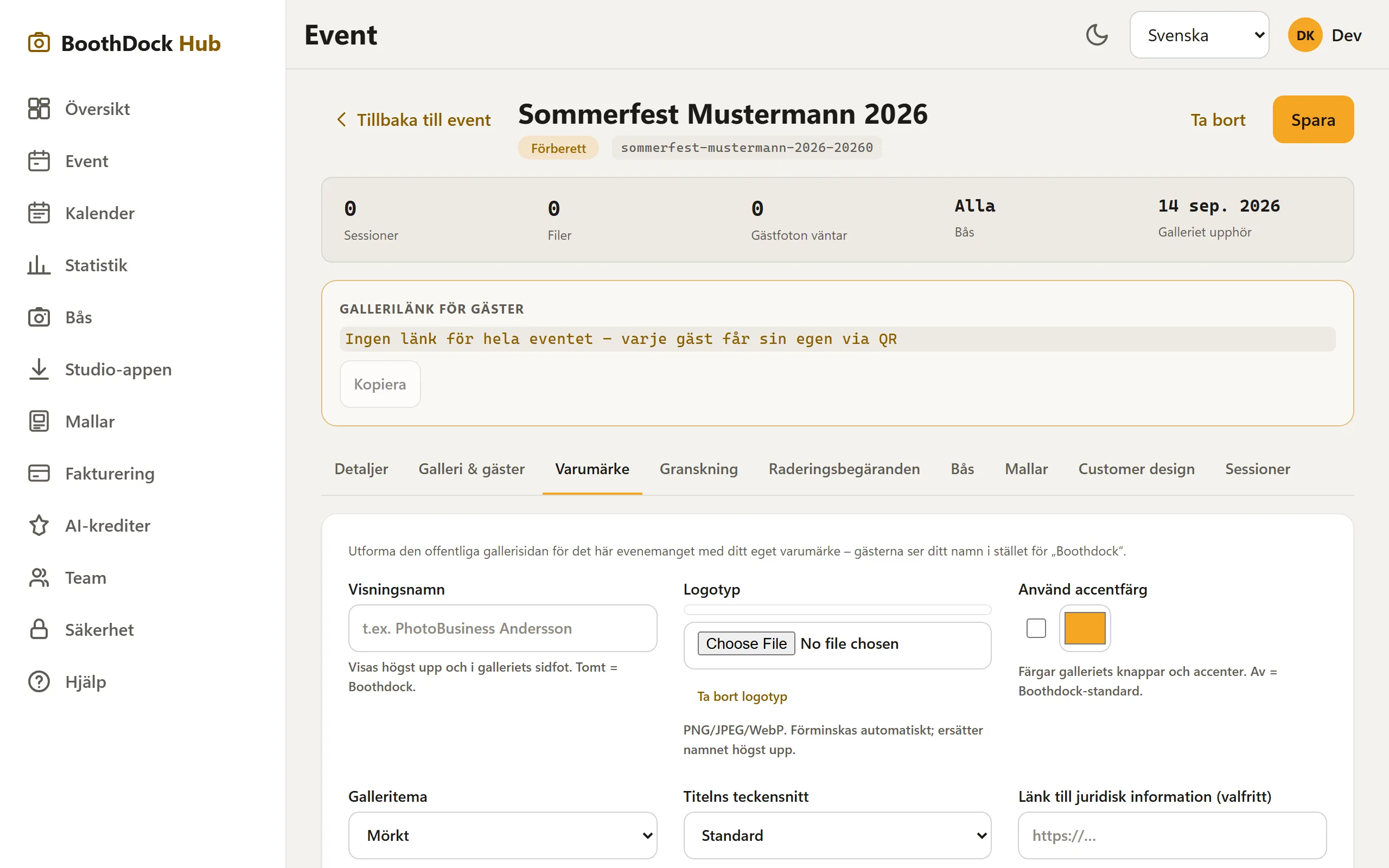Screen dimensions: 1389x868
Task: Open the Svenska language dropdown
Action: pyautogui.click(x=1199, y=35)
